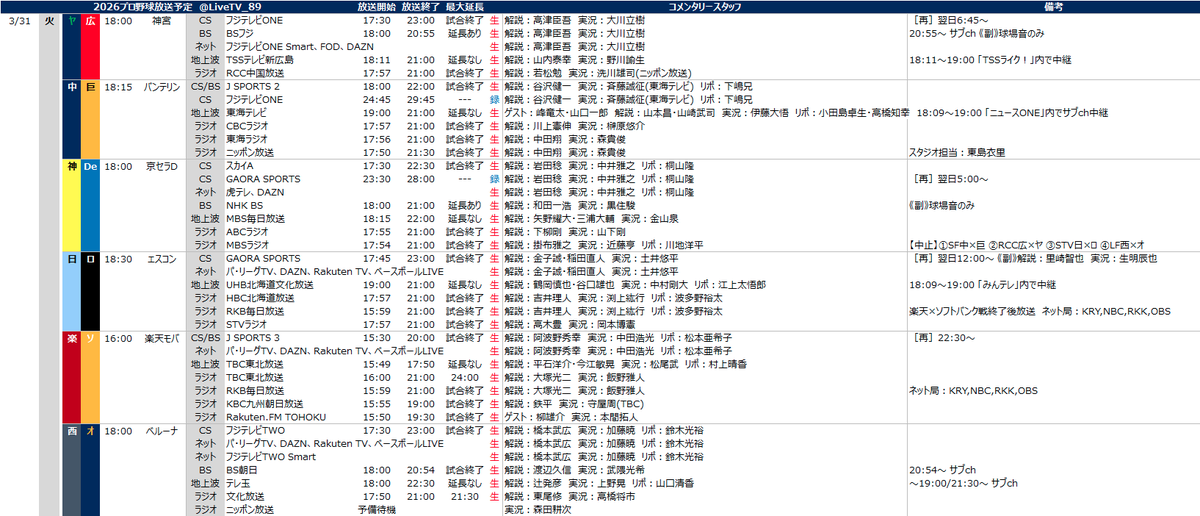The height and width of the screenshot is (516, 1200).
Task: Click the crimson '楽' team cell
Action: tap(70, 377)
